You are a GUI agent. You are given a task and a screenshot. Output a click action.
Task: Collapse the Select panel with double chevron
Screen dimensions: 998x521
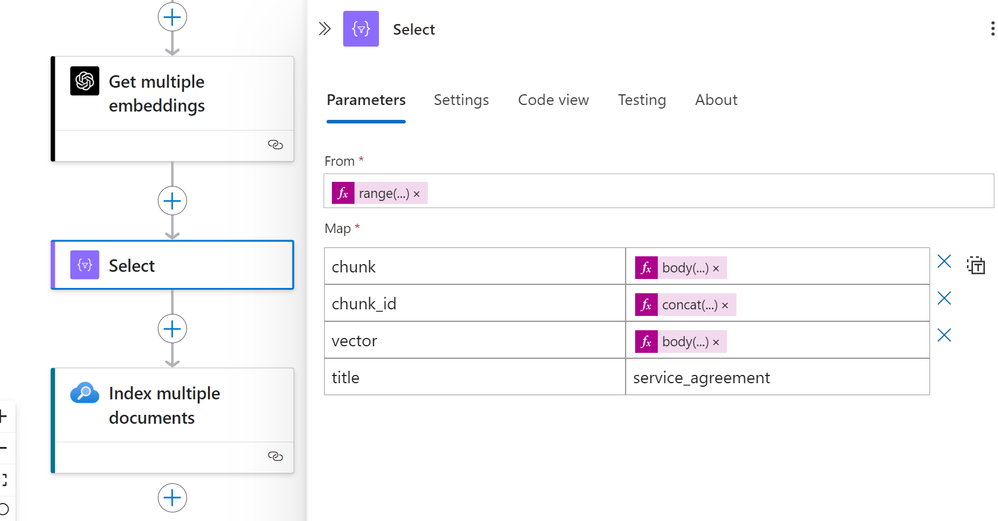point(325,29)
